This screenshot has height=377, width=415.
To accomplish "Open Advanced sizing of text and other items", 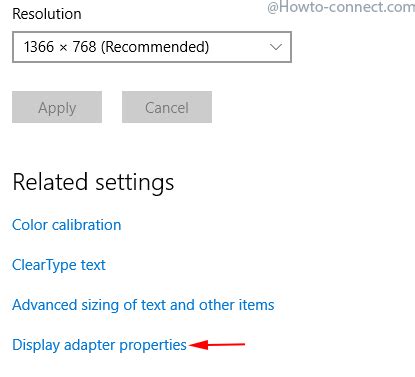I will [143, 305].
